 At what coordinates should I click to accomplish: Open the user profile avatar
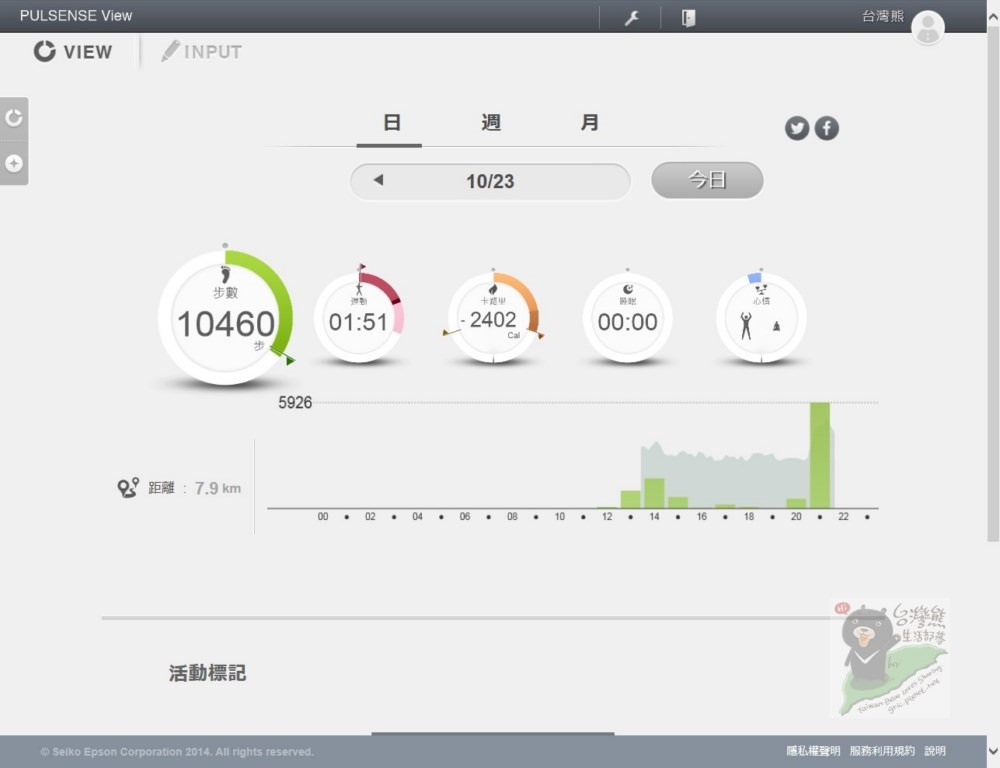(x=927, y=28)
